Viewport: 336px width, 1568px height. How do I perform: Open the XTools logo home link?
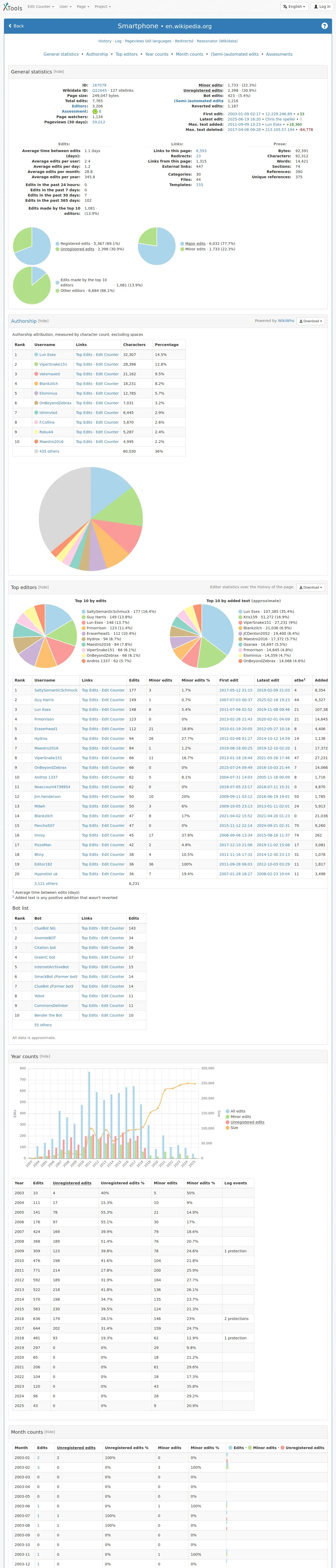pos(12,7)
